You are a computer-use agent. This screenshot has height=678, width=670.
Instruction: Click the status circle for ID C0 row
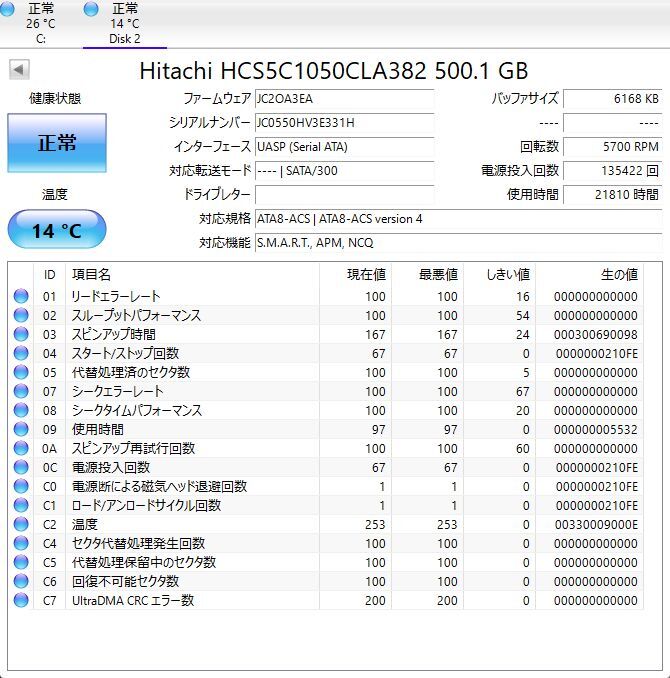click(21, 486)
